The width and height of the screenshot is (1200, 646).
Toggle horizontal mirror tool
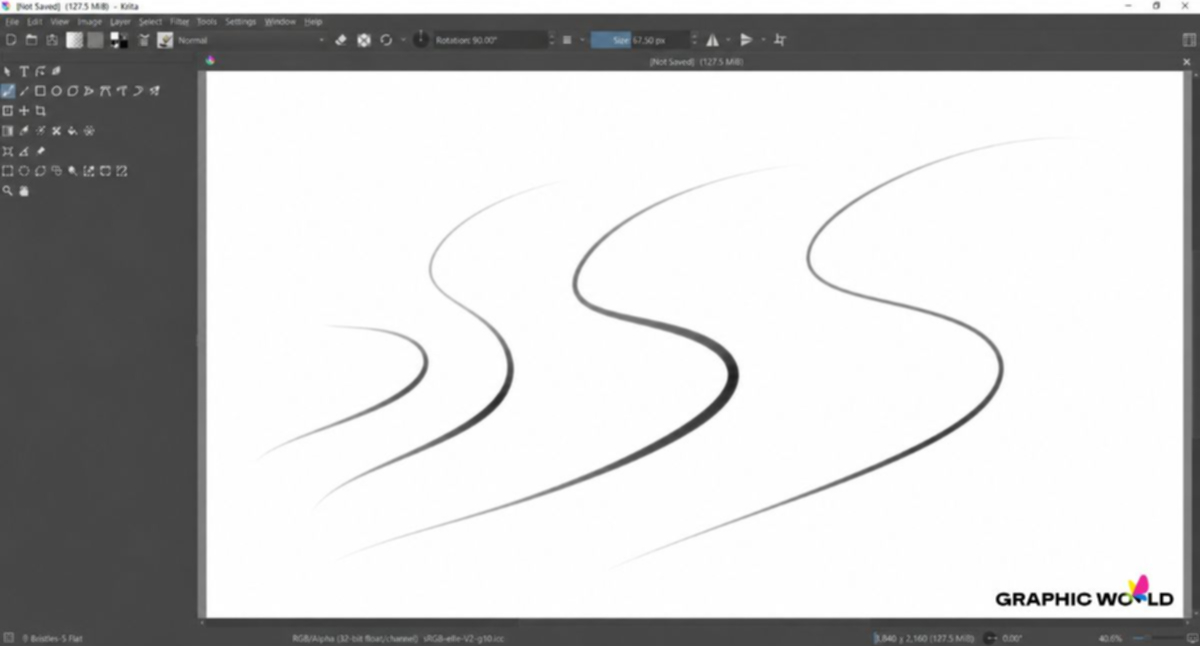pos(712,40)
